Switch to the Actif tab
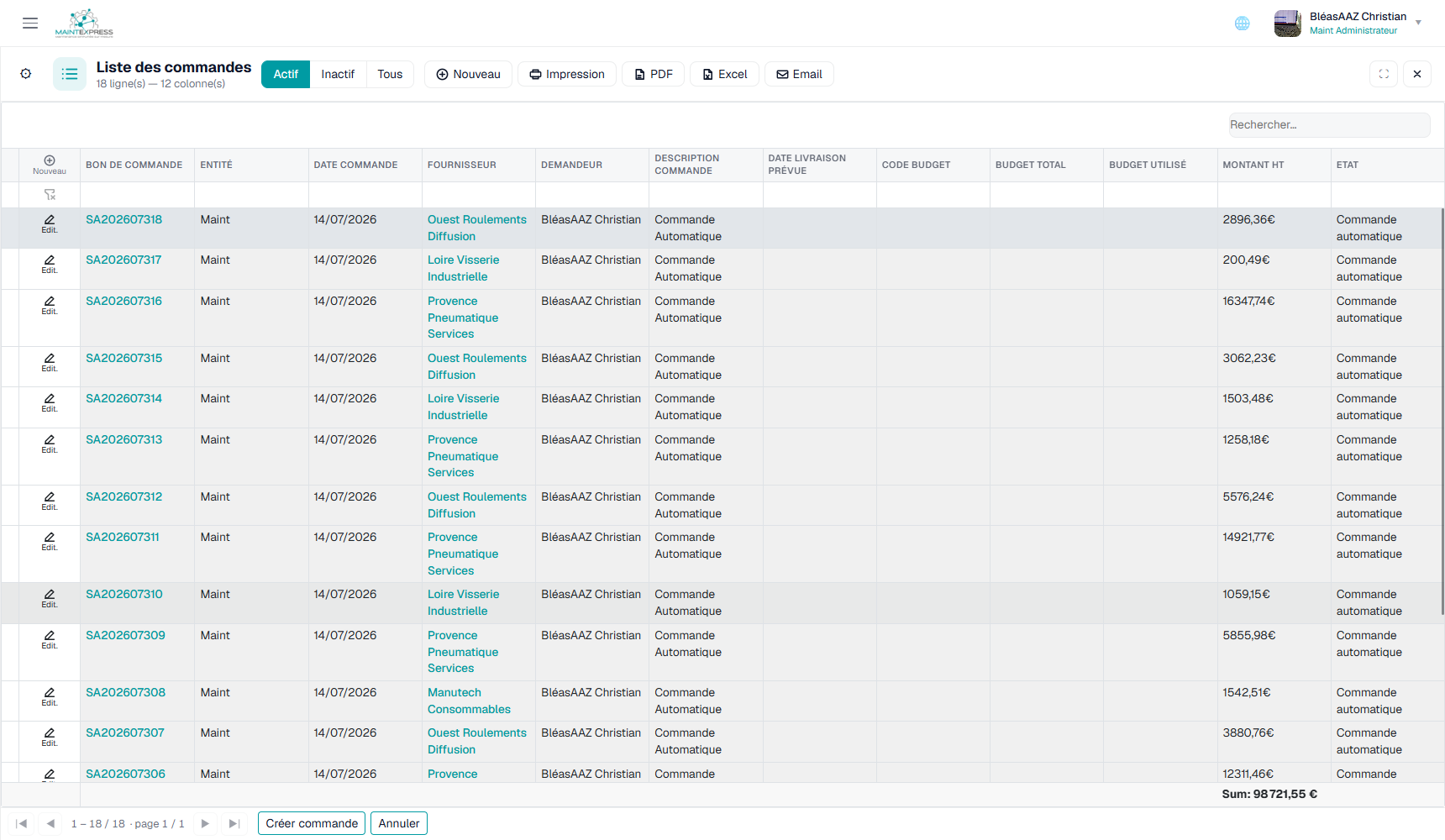 pyautogui.click(x=286, y=74)
